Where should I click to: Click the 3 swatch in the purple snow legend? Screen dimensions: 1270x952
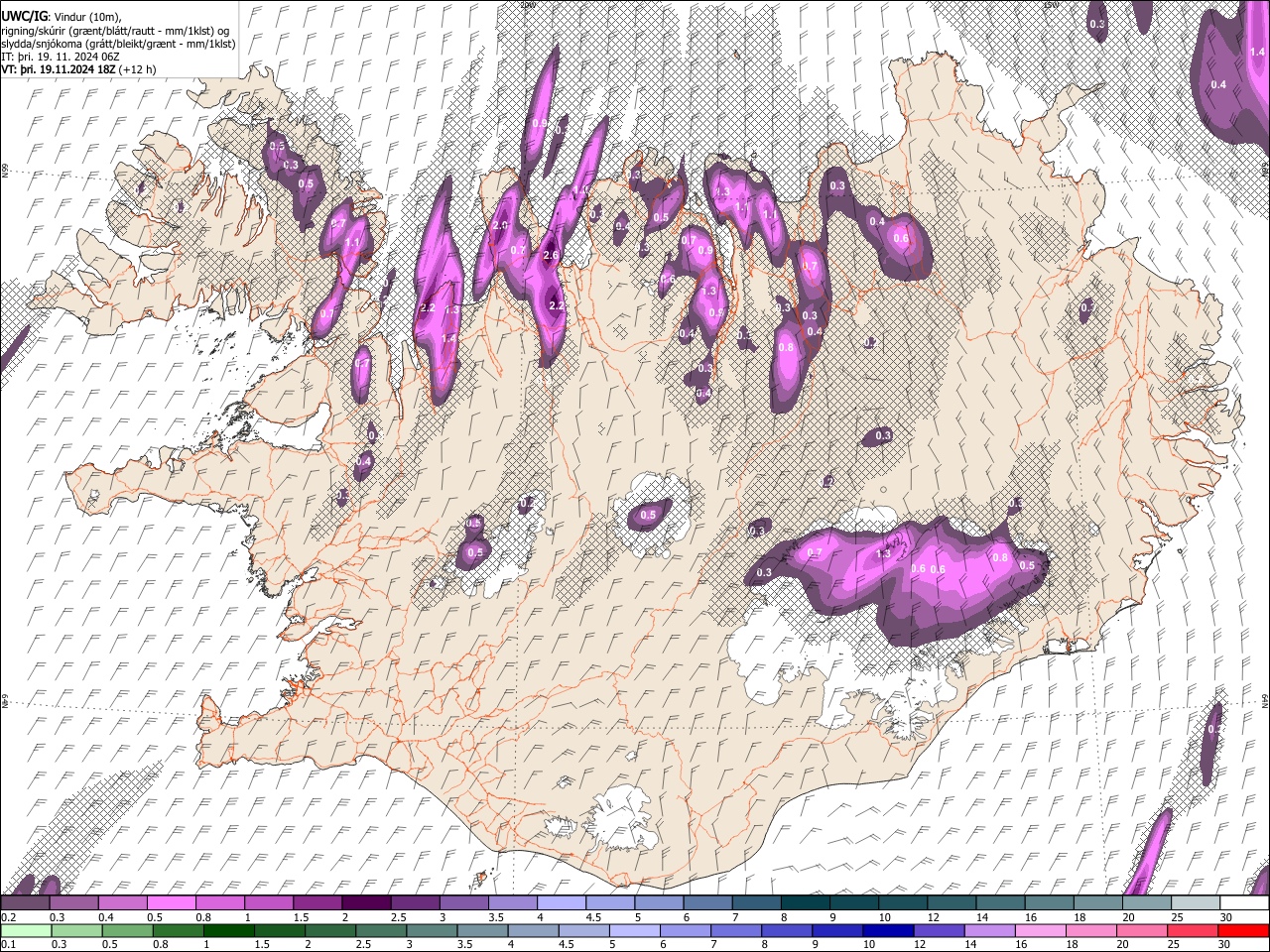pos(462,903)
